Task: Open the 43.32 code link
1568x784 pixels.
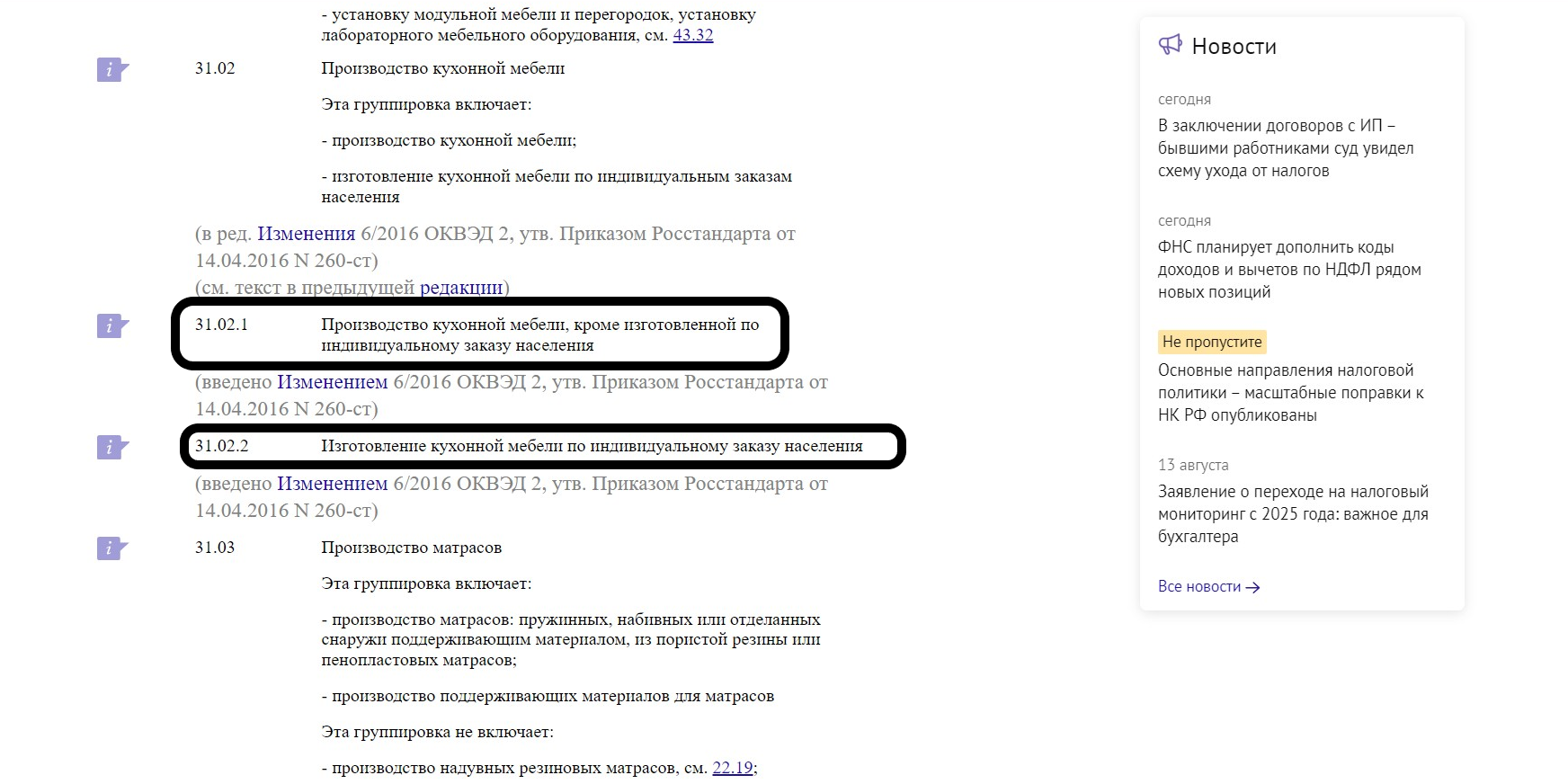Action: pos(692,35)
